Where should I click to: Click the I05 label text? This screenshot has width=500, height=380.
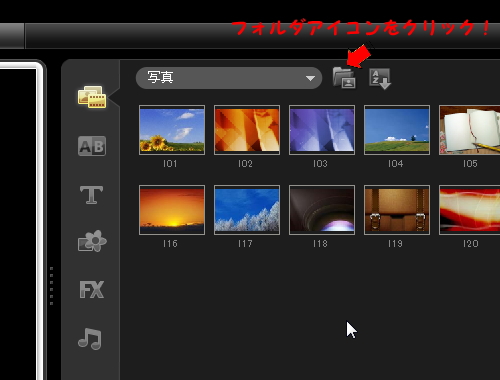[470, 164]
